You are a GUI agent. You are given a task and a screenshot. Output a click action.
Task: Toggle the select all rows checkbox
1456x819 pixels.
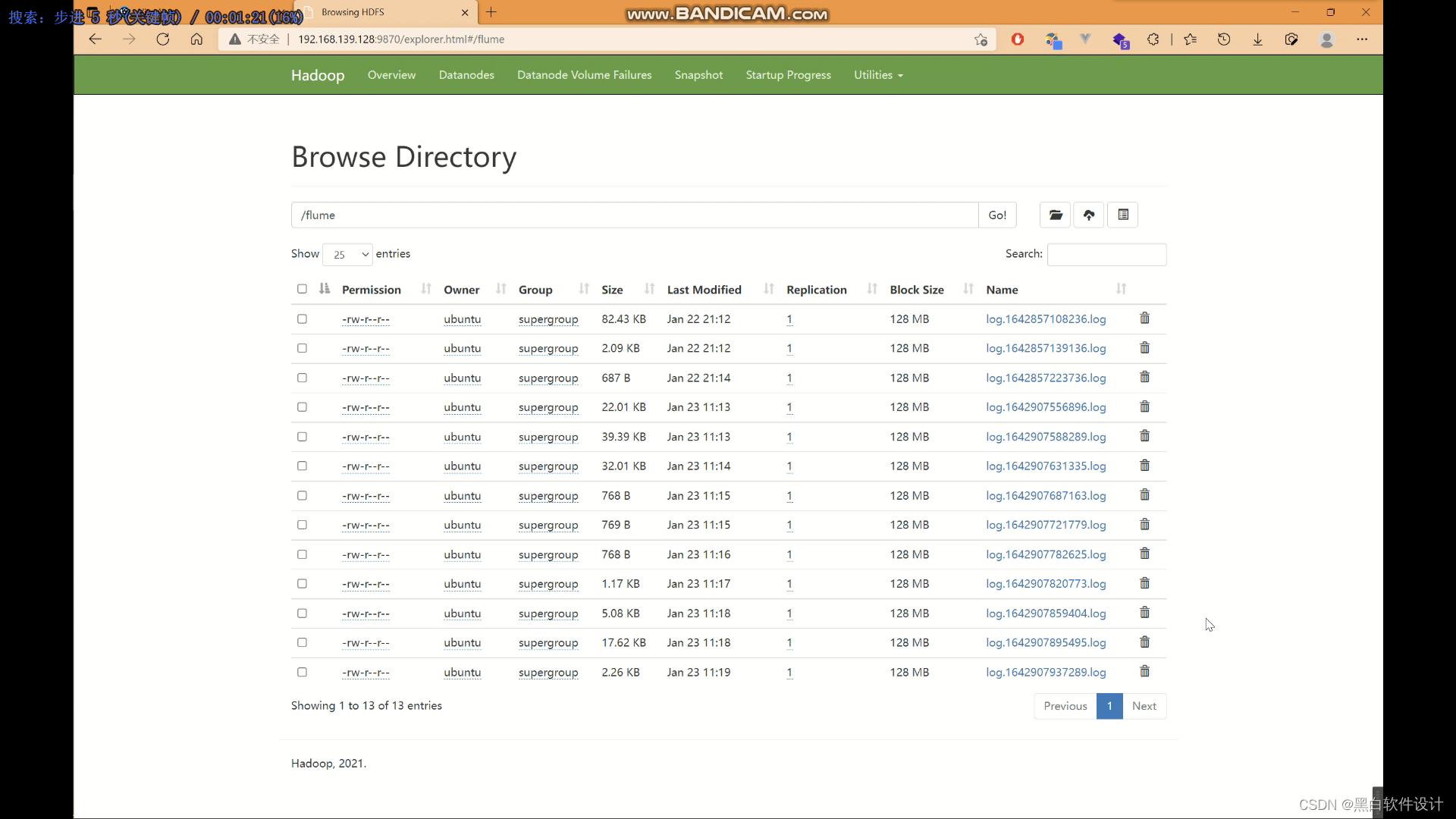302,289
